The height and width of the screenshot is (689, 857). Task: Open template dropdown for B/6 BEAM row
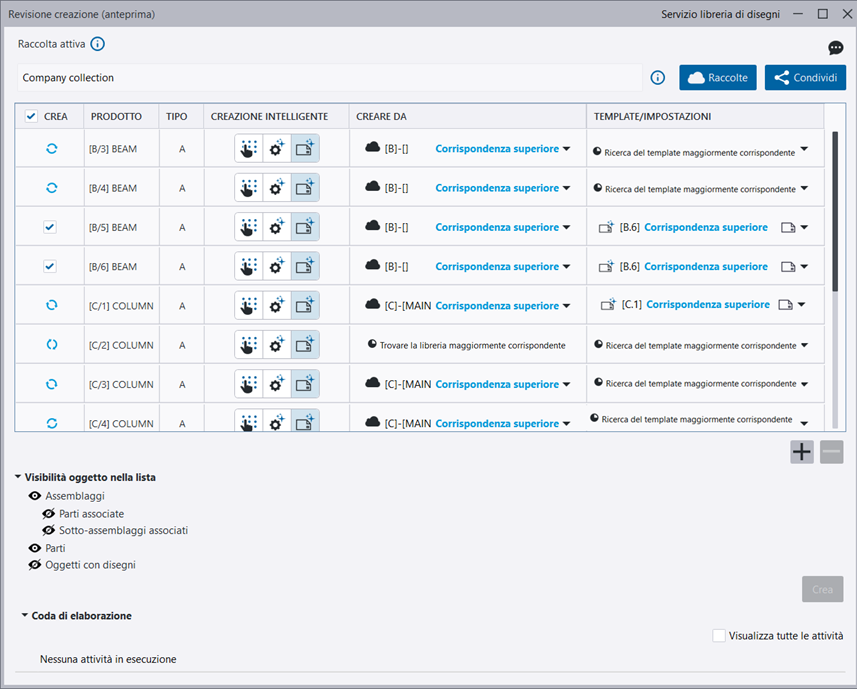click(804, 267)
